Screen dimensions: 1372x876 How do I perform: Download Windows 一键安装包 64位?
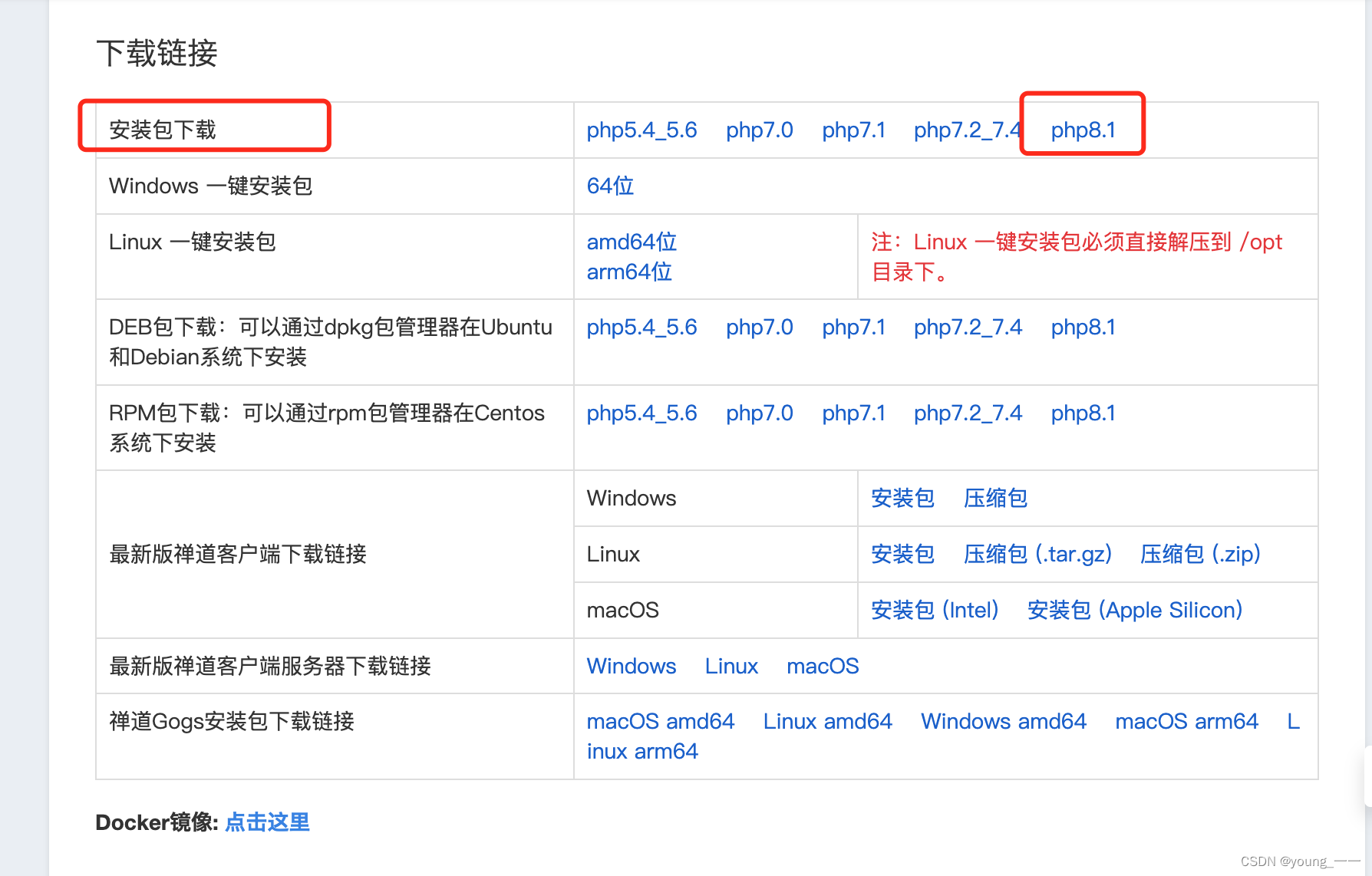610,186
